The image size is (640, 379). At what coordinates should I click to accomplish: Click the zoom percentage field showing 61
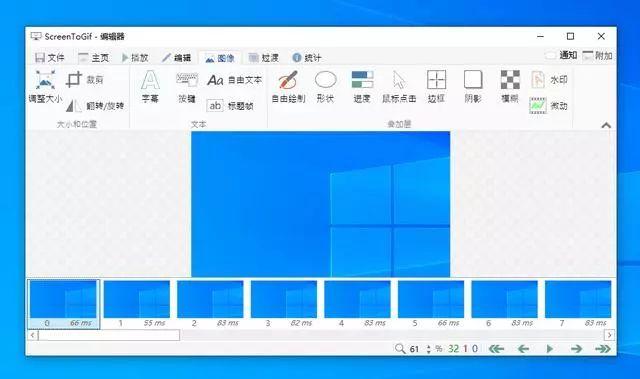(415, 349)
